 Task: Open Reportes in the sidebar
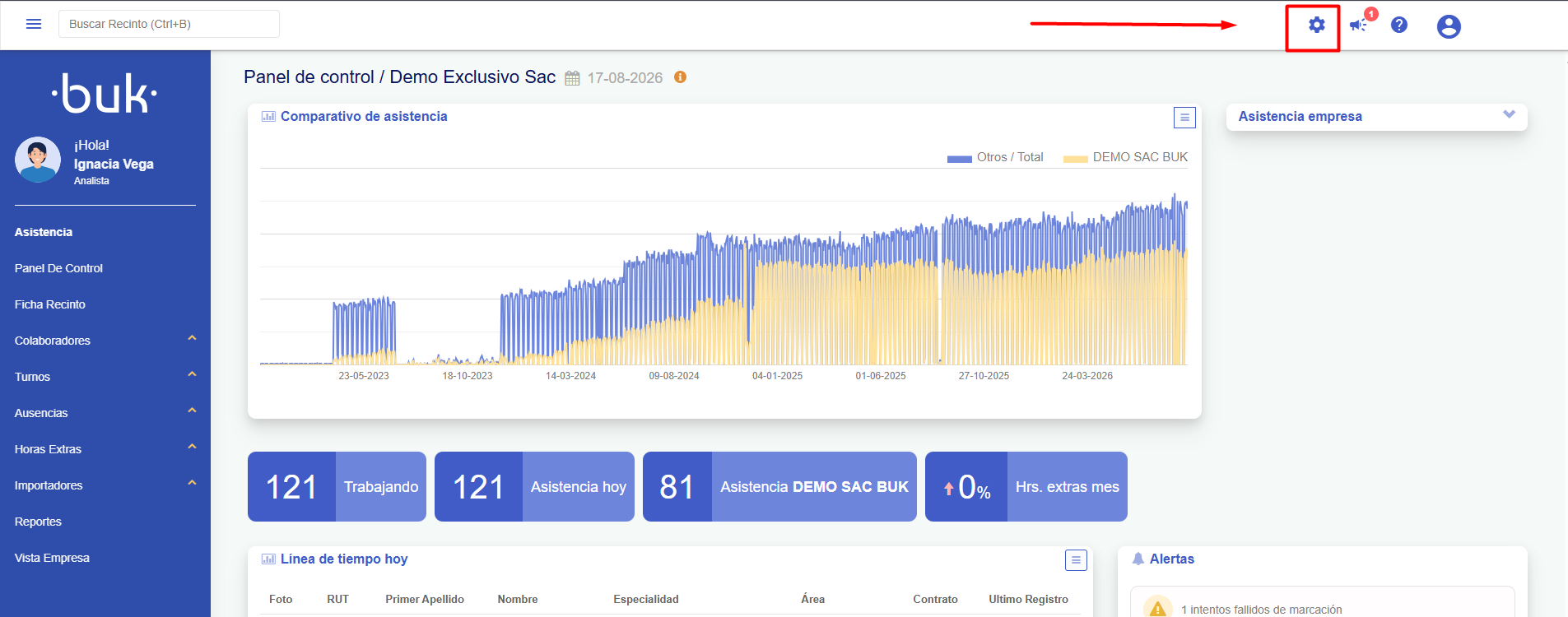38,522
